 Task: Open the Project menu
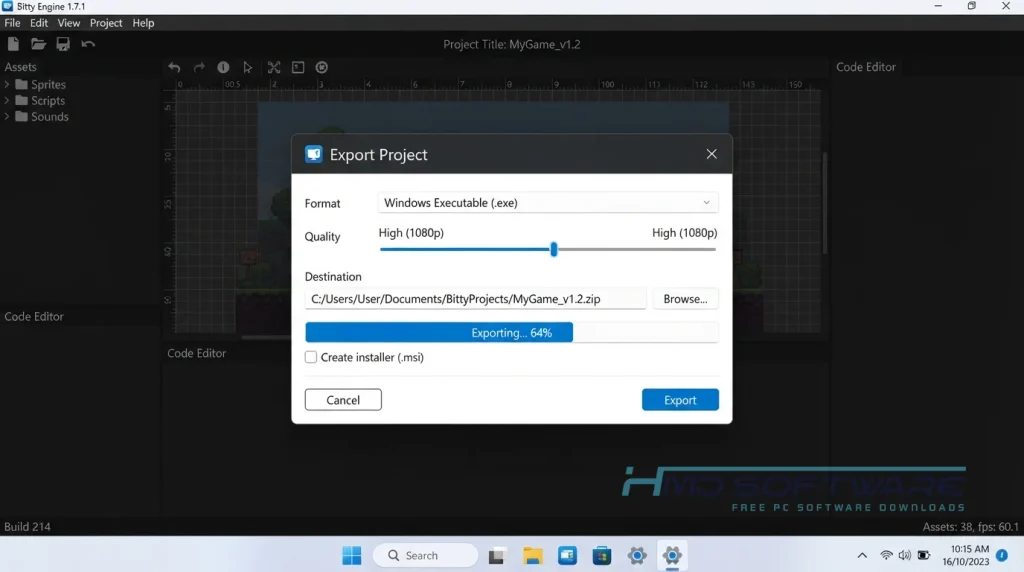[x=106, y=23]
